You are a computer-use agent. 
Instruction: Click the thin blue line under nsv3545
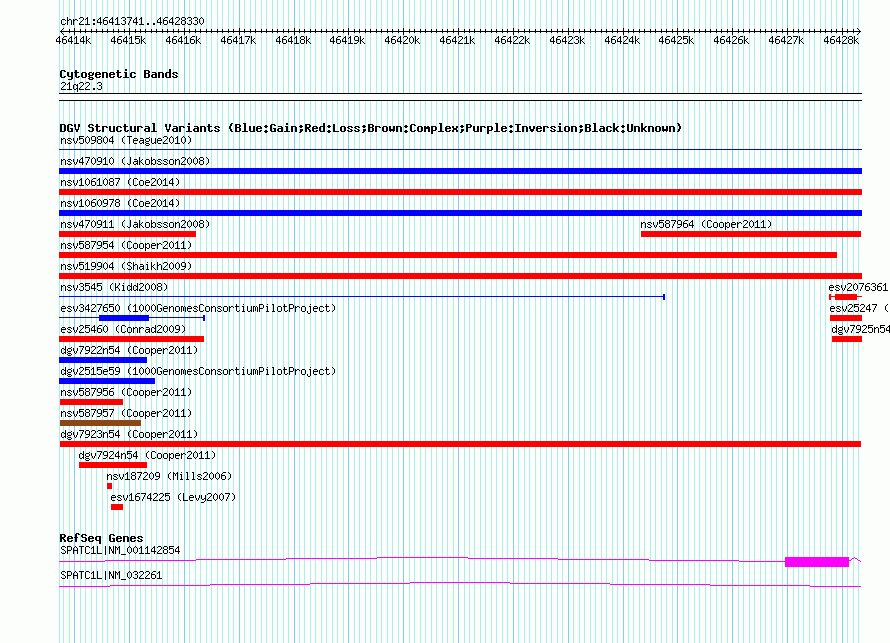click(x=362, y=297)
